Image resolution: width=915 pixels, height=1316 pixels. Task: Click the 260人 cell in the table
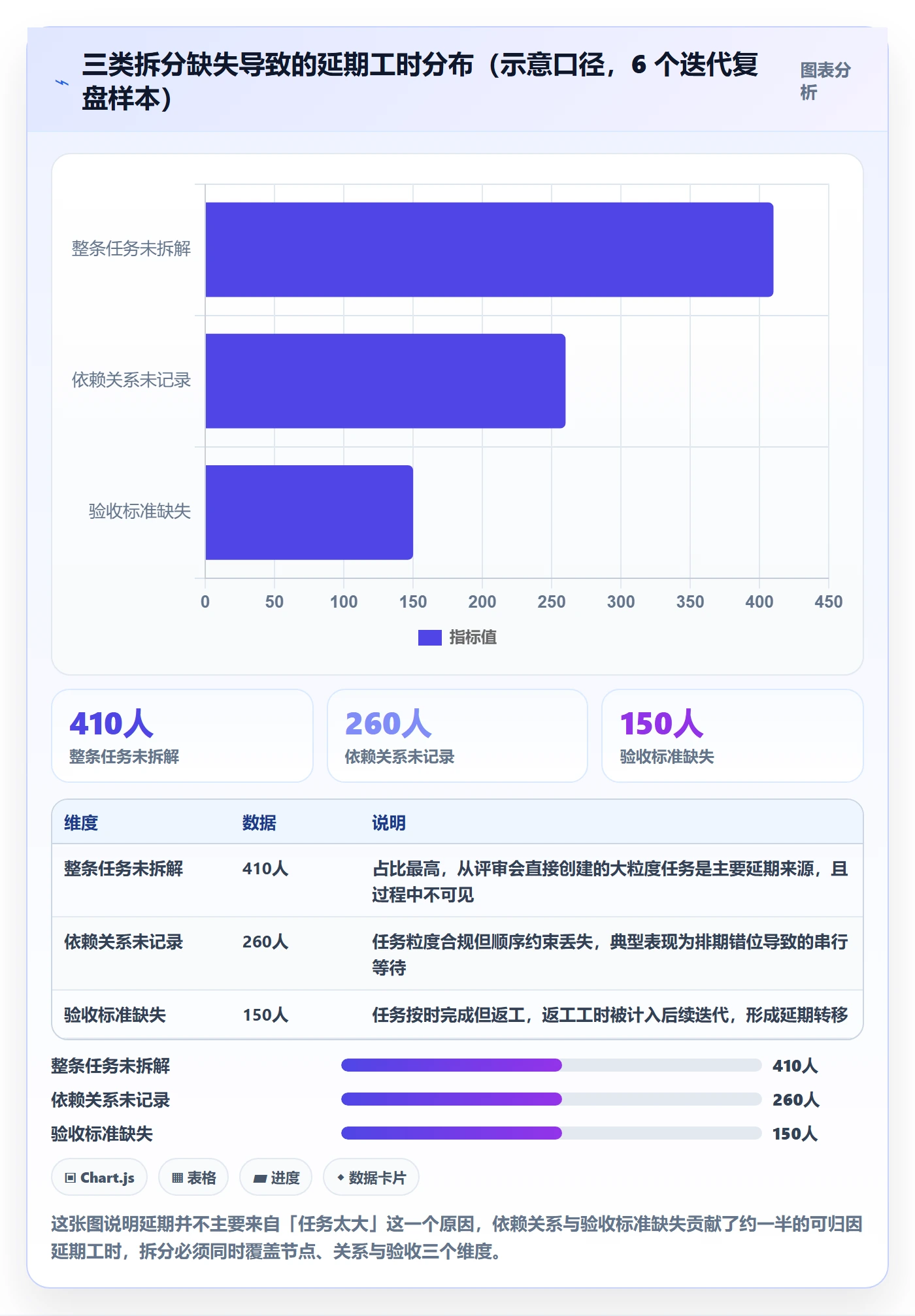(265, 942)
